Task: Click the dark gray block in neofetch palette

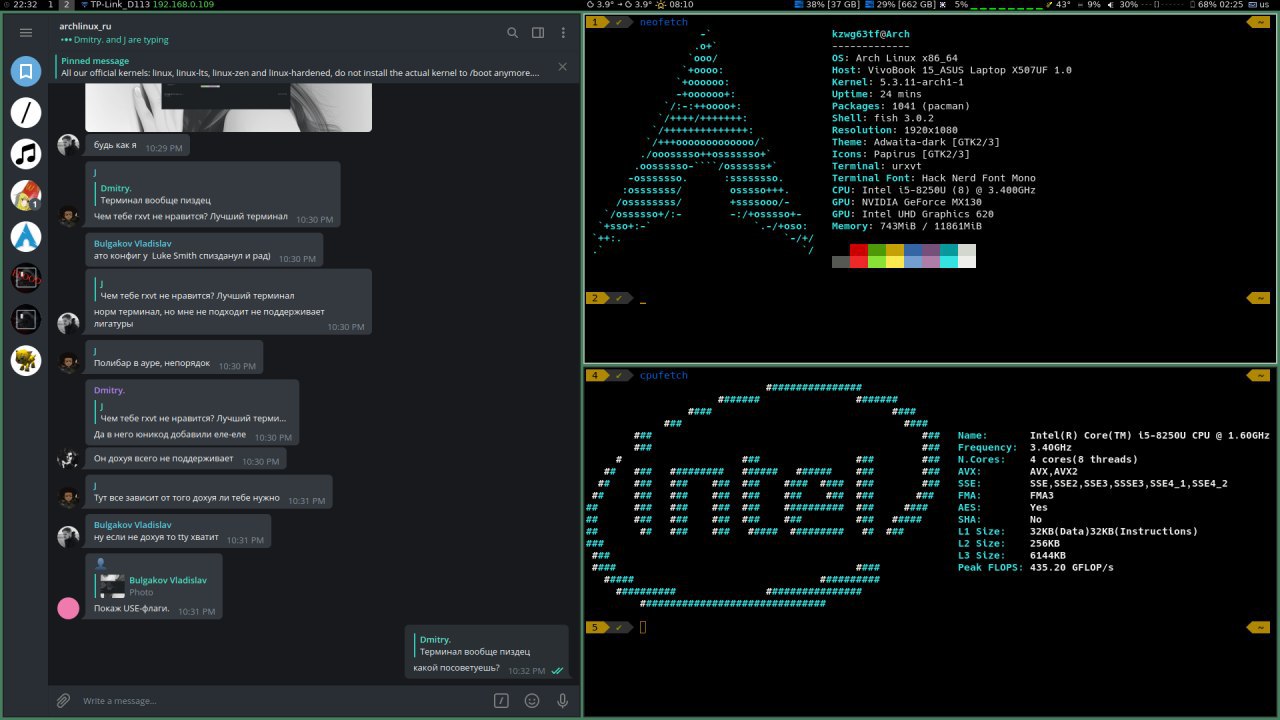Action: pyautogui.click(x=840, y=262)
